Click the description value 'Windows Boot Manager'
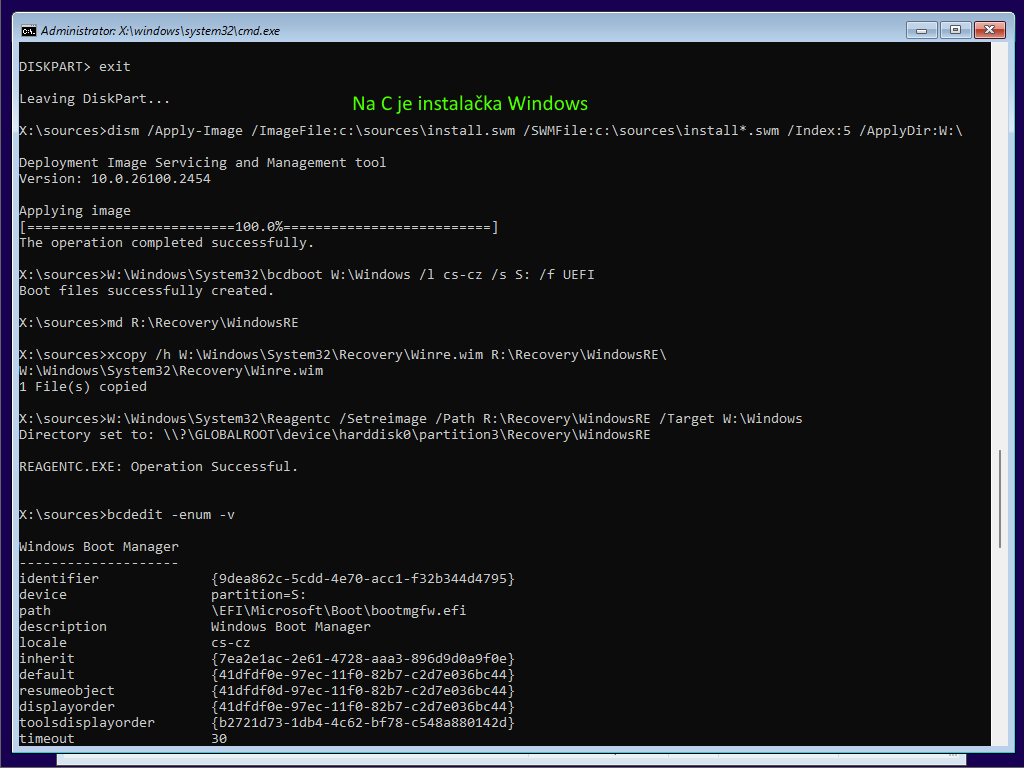1024x768 pixels. [x=291, y=627]
